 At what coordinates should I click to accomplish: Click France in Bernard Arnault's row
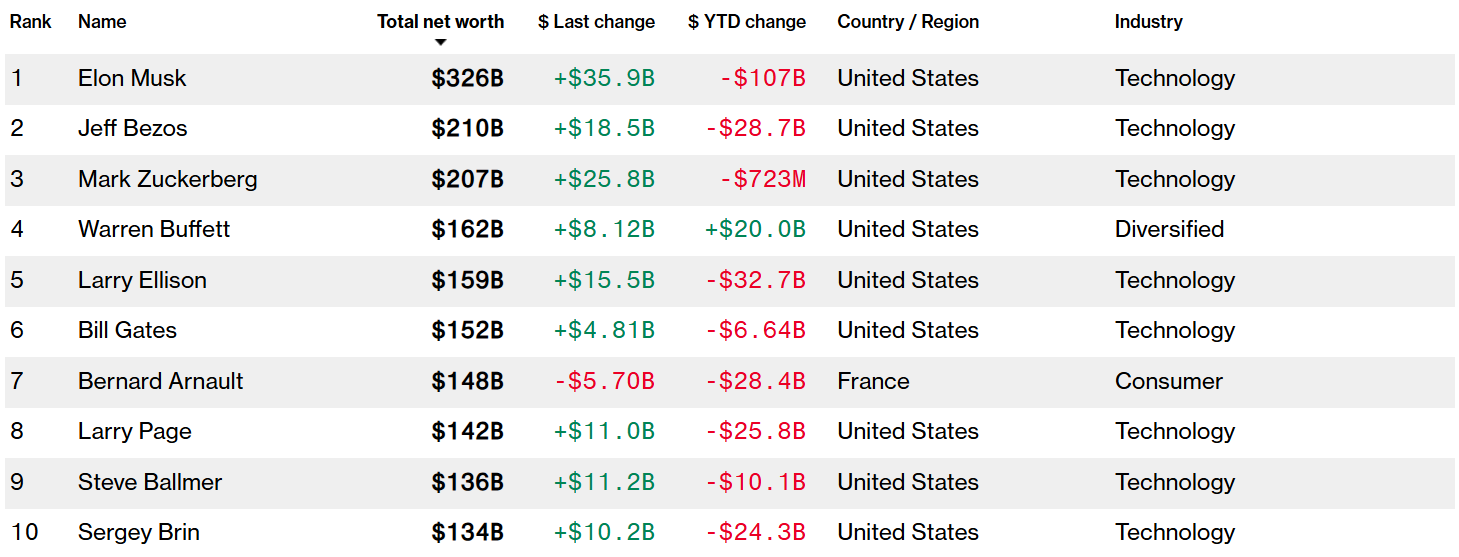pos(873,381)
